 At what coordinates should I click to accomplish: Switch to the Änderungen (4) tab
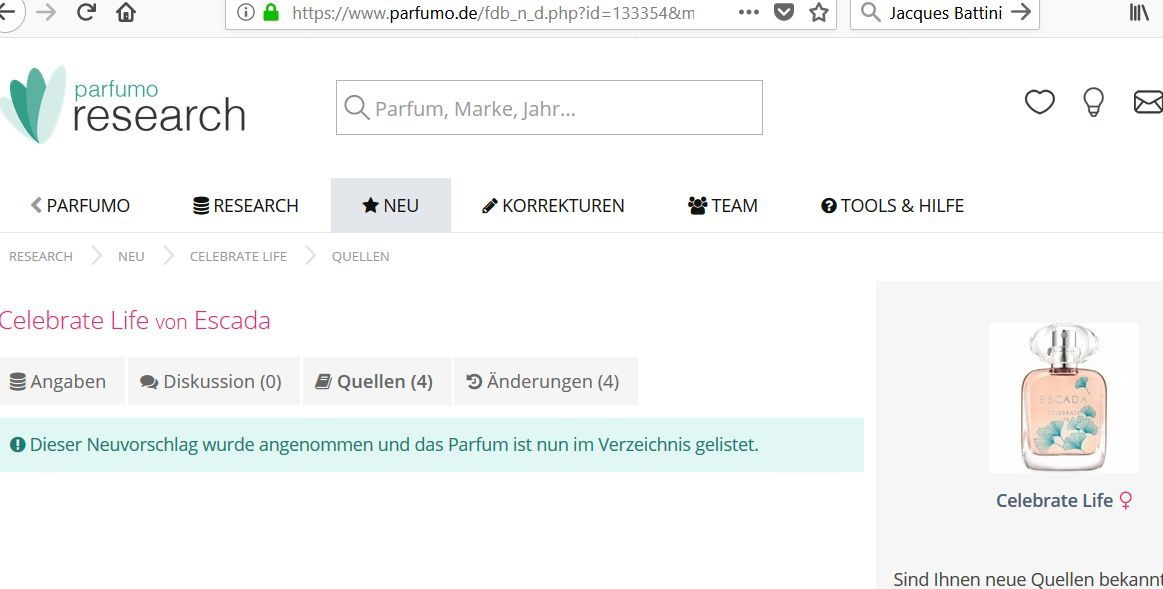[545, 381]
